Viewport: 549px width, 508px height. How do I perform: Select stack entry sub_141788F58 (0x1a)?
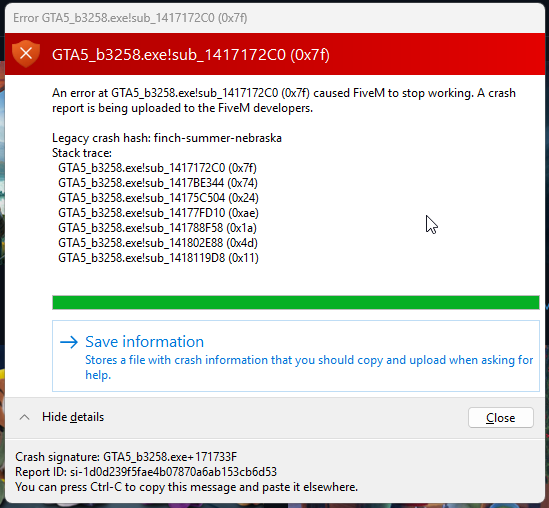pos(158,228)
